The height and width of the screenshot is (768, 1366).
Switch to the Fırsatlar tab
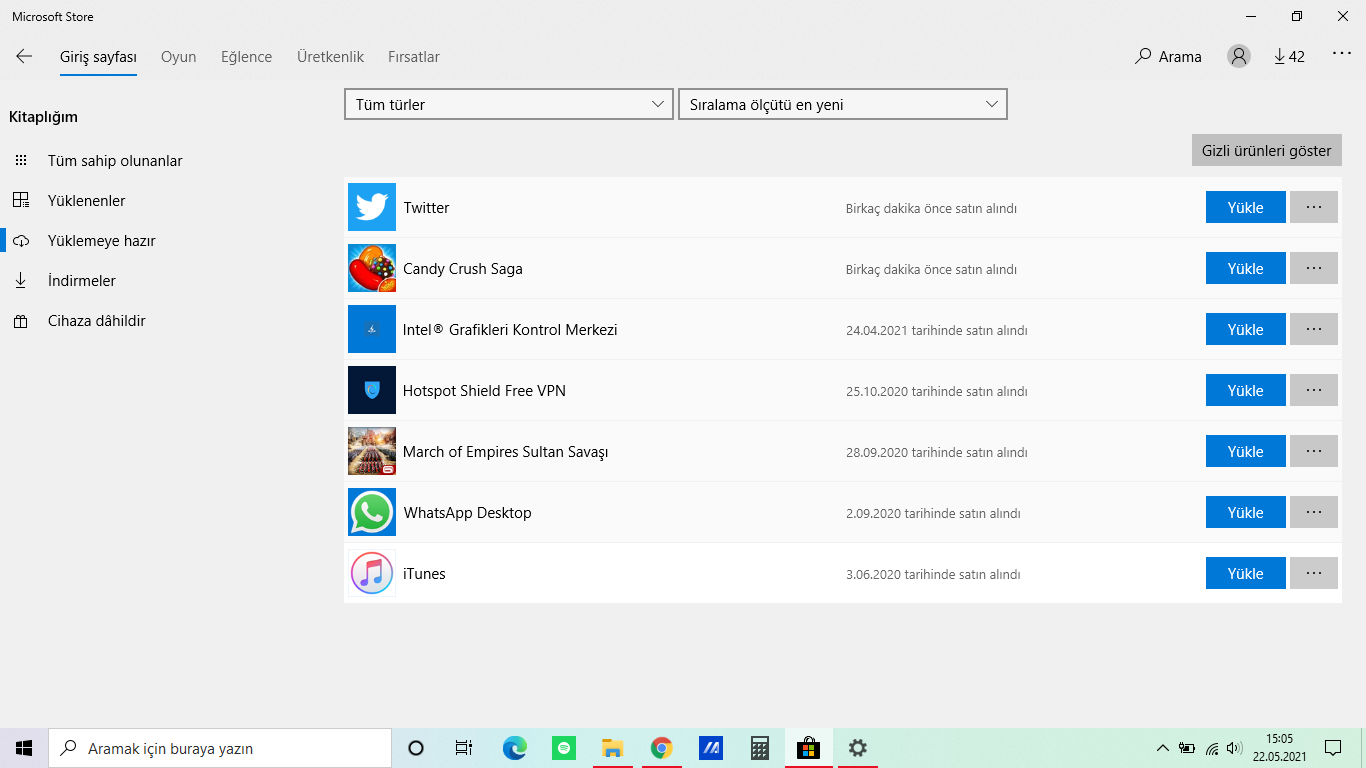(414, 57)
